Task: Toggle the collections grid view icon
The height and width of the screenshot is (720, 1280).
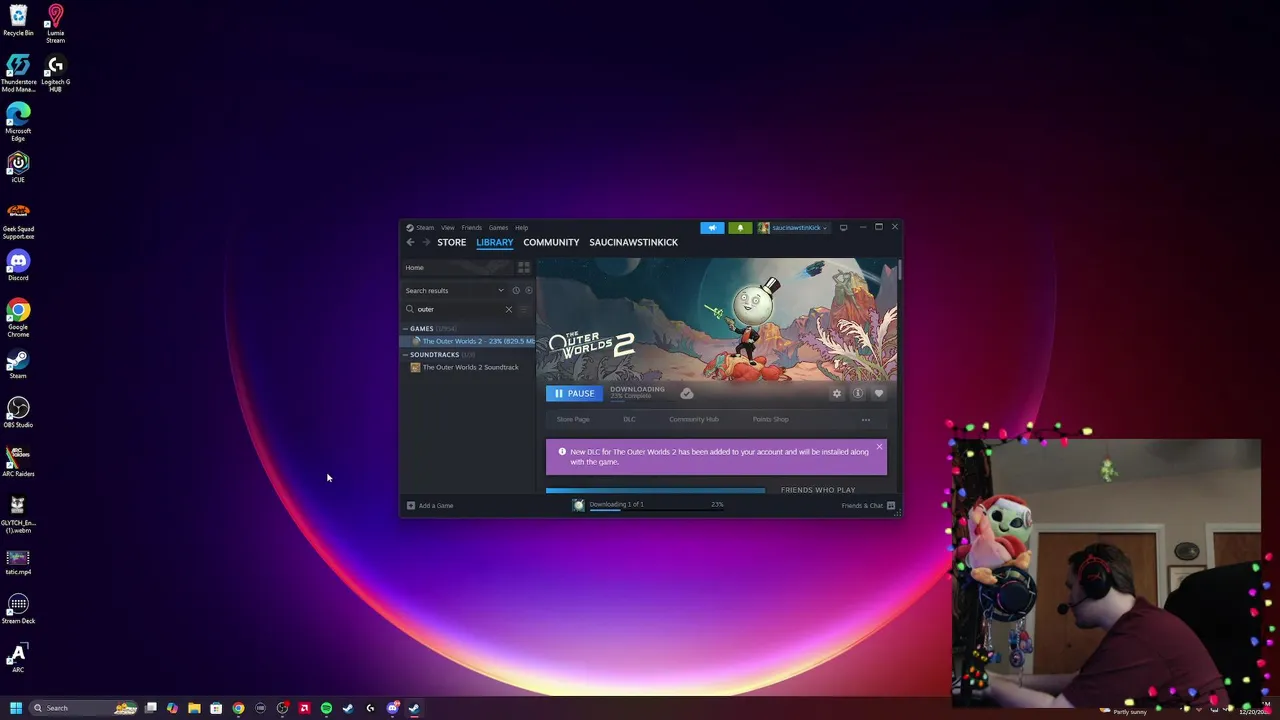Action: coord(523,267)
